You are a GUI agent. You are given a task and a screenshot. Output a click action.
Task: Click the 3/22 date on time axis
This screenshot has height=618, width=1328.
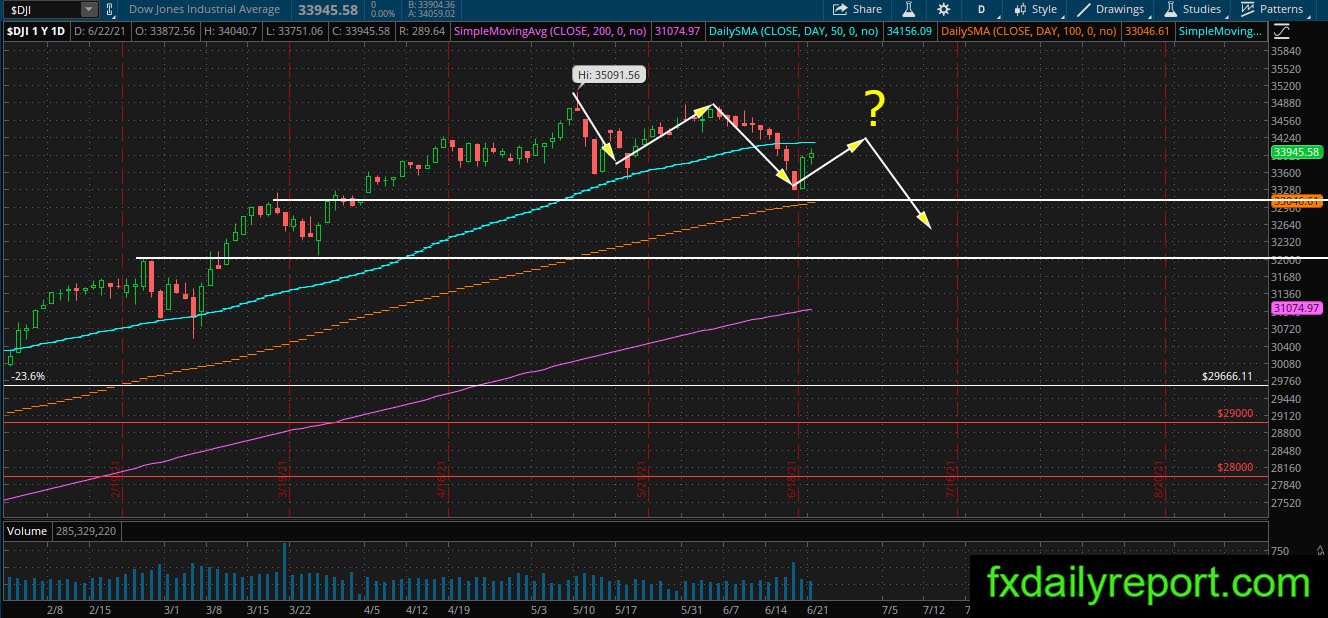click(298, 608)
